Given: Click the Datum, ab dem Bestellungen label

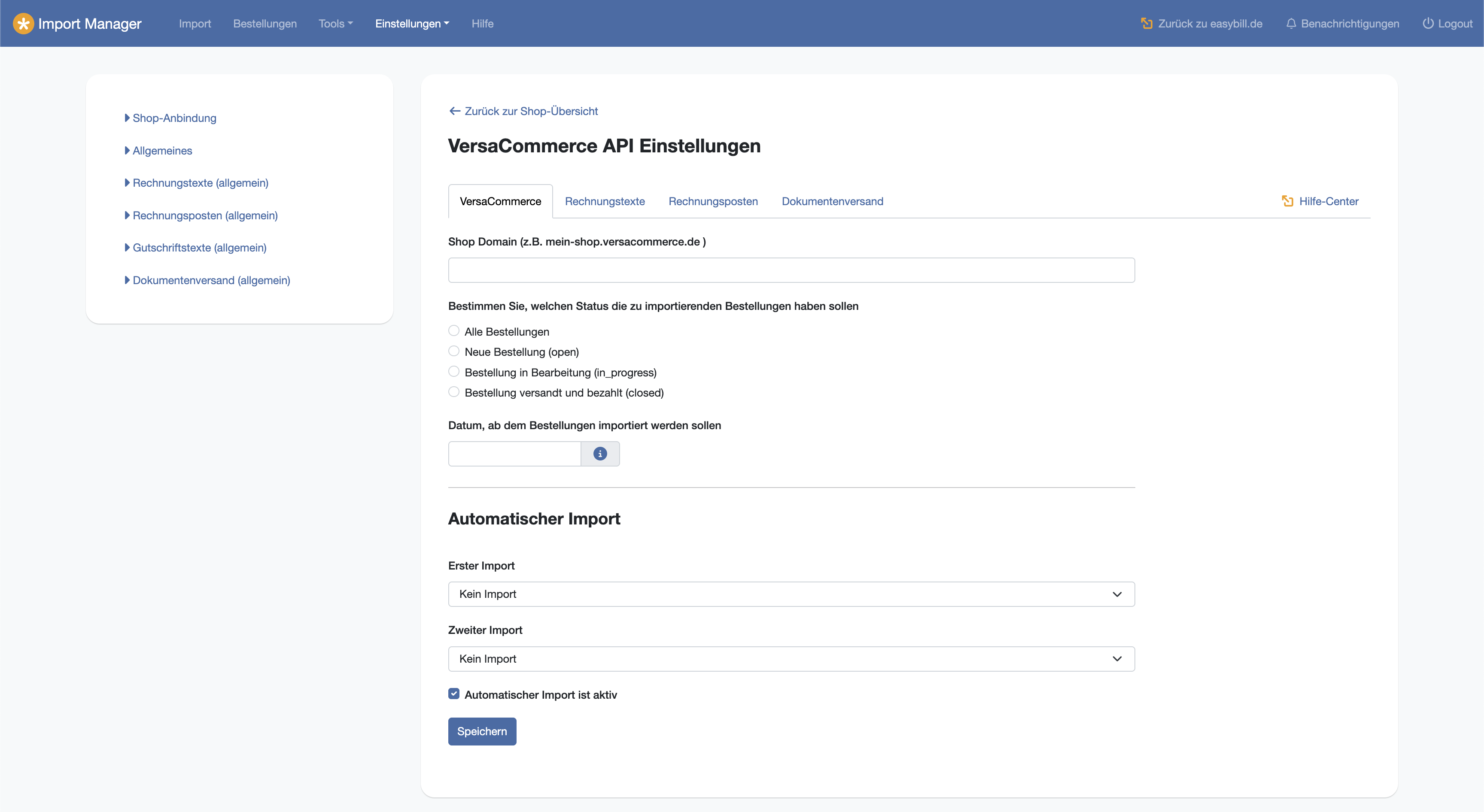Looking at the screenshot, I should pos(585,426).
